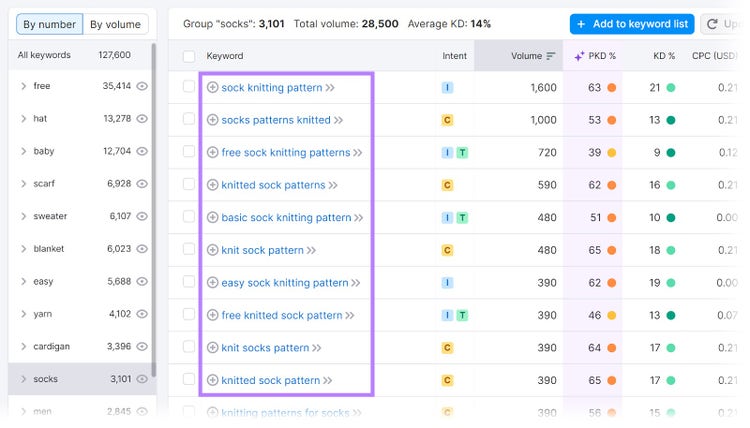Open double-arrow beside 'socks patterns knitted'

click(x=338, y=121)
